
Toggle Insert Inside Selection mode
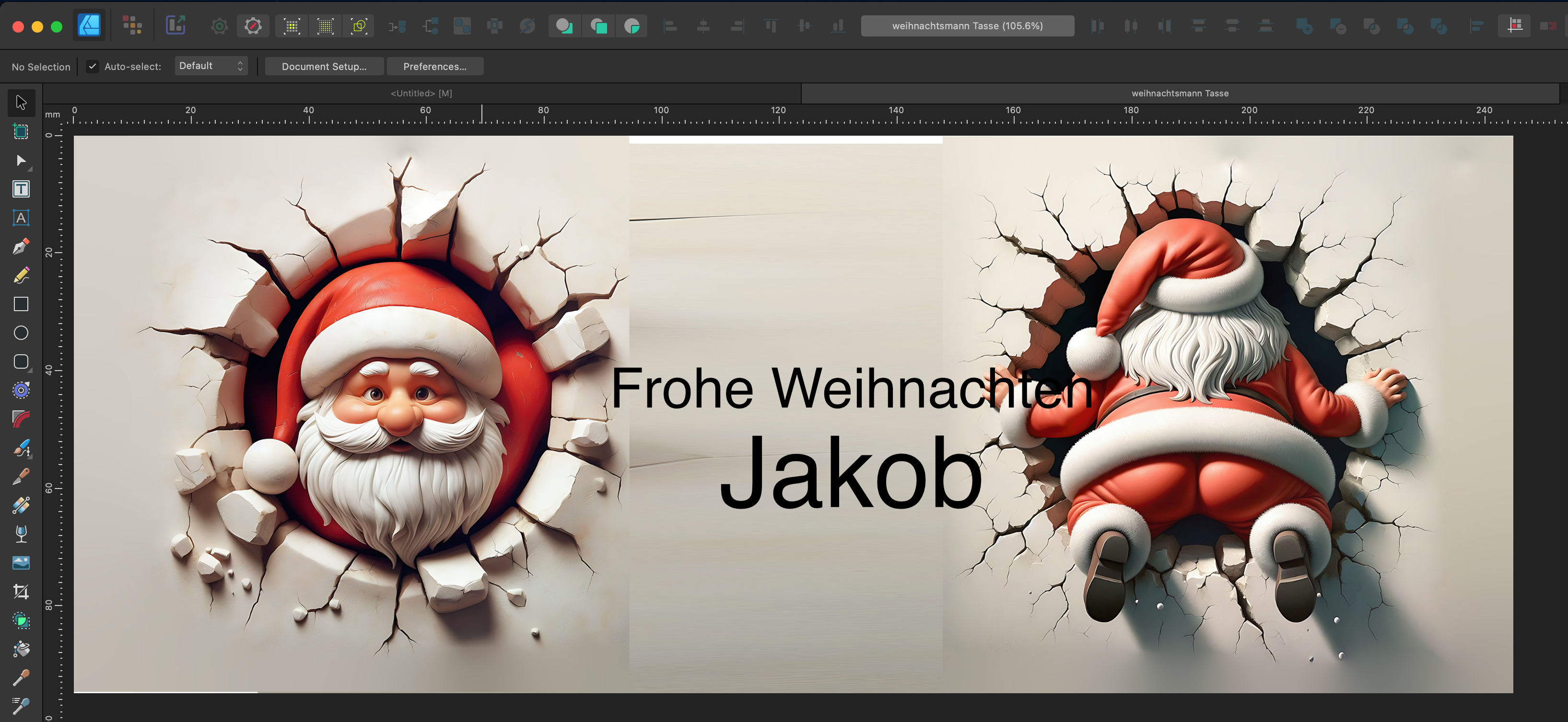point(632,26)
